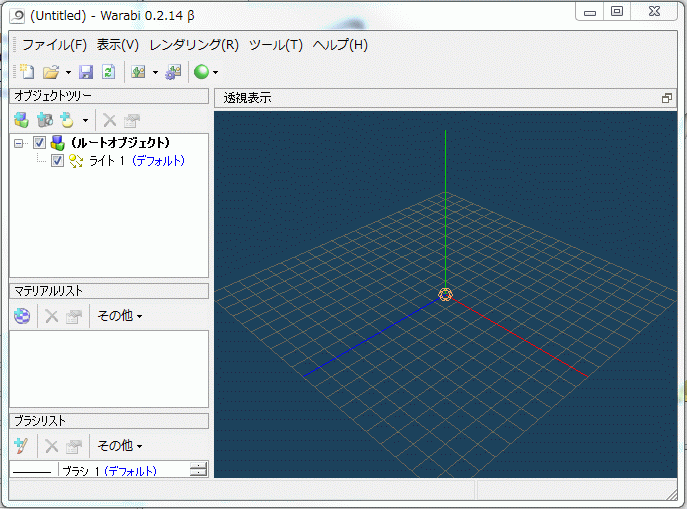
Task: Click the add camera icon in object tree
Action: coord(45,120)
